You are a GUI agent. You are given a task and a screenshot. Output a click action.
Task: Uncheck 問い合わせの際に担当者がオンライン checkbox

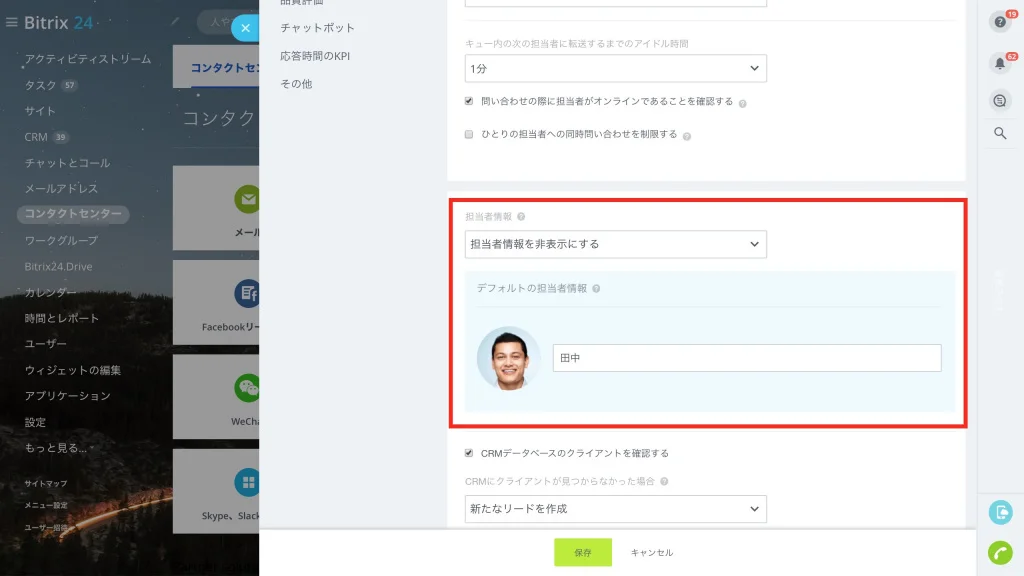[x=469, y=101]
